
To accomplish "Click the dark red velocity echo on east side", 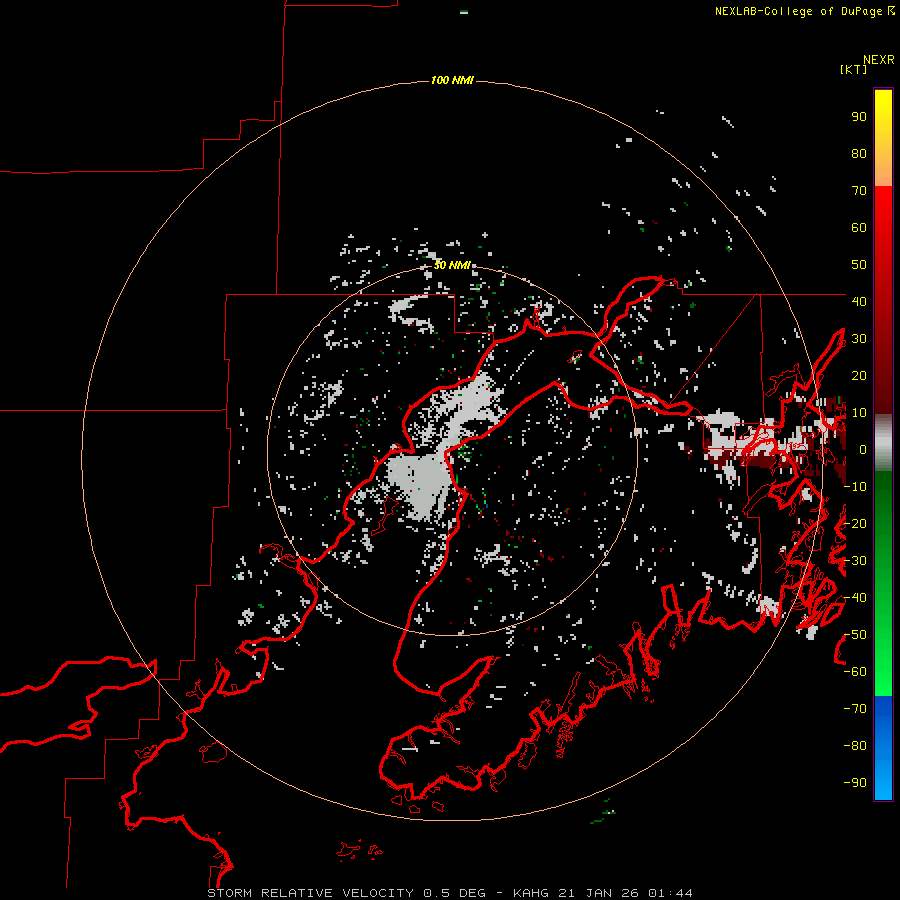I will pos(763,460).
